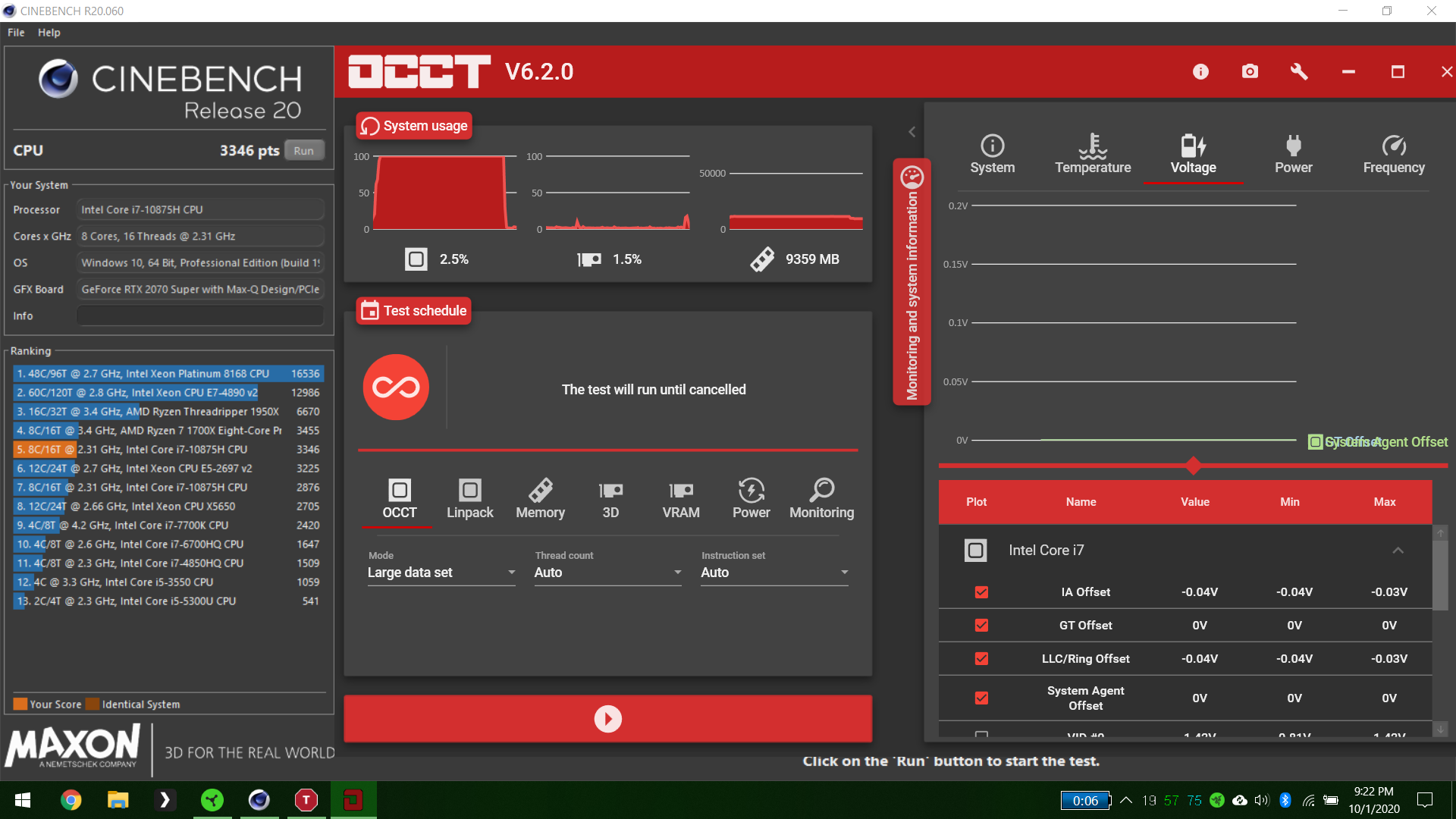Select ranking row Xeon Platinum 8168
Image resolution: width=1456 pixels, height=819 pixels.
(x=168, y=374)
